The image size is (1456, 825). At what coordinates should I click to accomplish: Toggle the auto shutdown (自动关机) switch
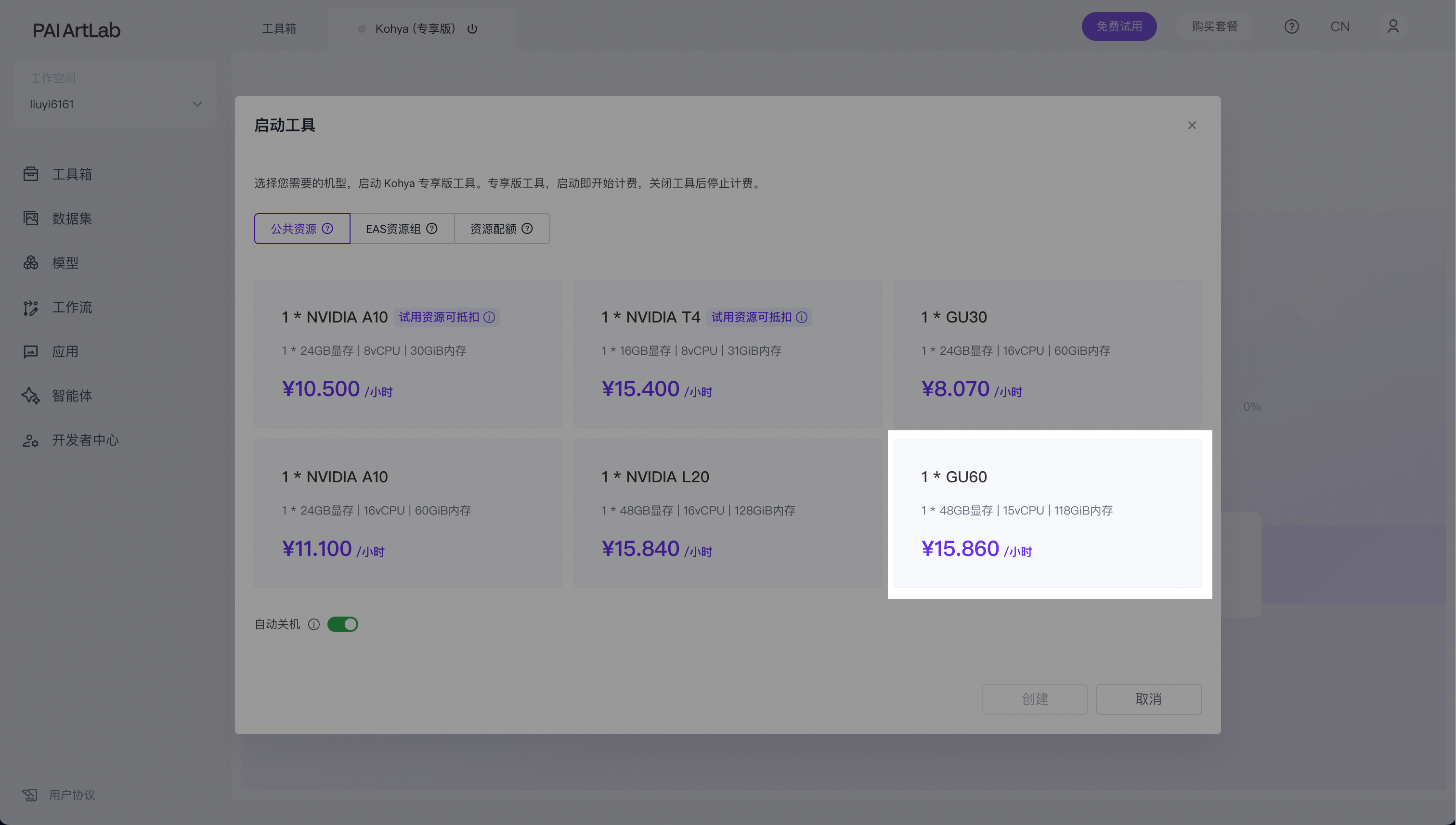pos(342,624)
